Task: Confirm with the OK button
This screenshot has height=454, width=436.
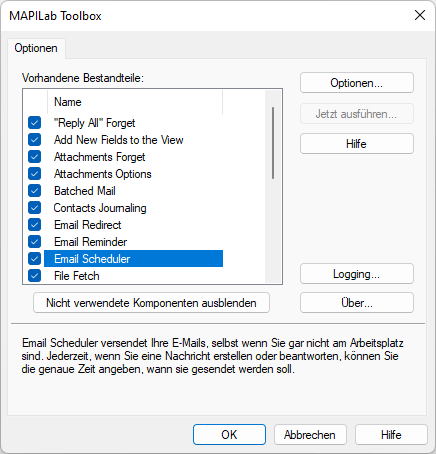Action: click(229, 434)
